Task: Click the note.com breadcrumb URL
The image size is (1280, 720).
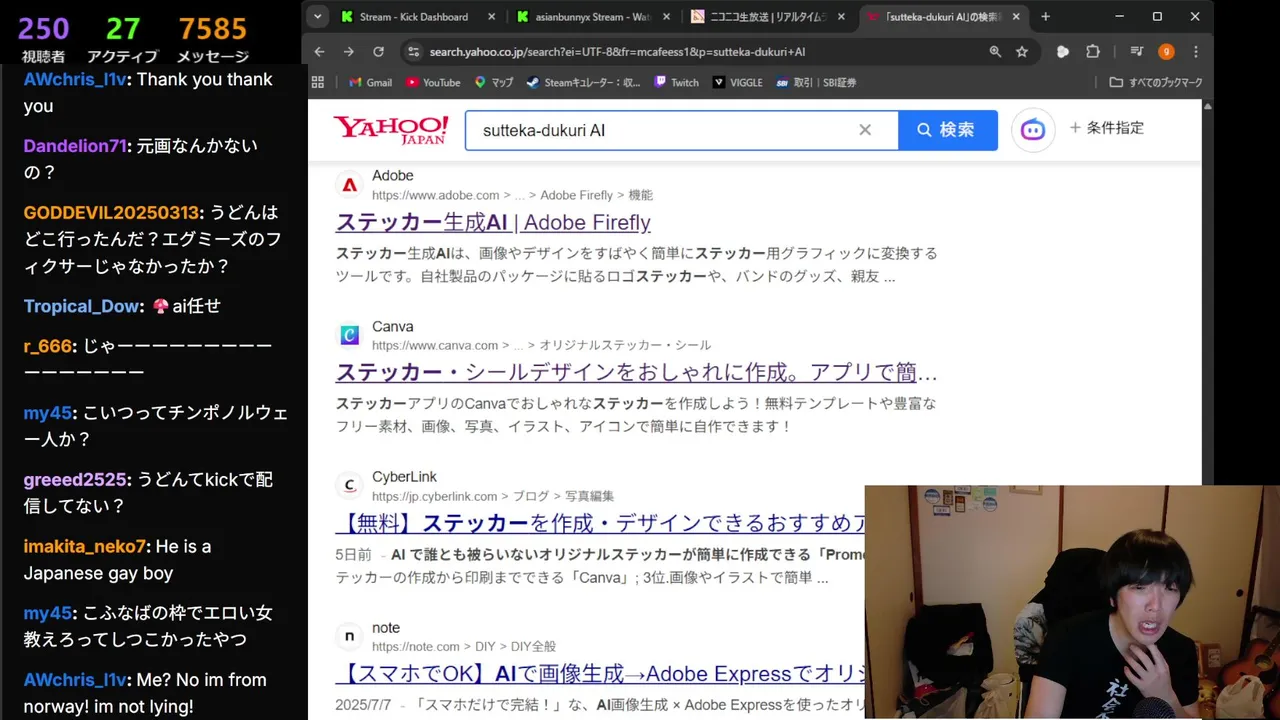Action: [464, 646]
